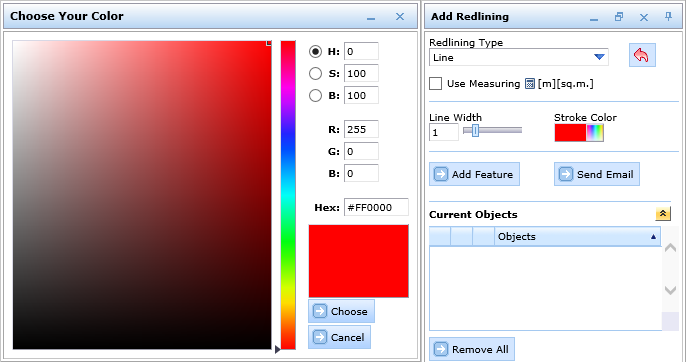The width and height of the screenshot is (686, 362).
Task: Click the objects list scroll up arrow
Action: pos(670,248)
